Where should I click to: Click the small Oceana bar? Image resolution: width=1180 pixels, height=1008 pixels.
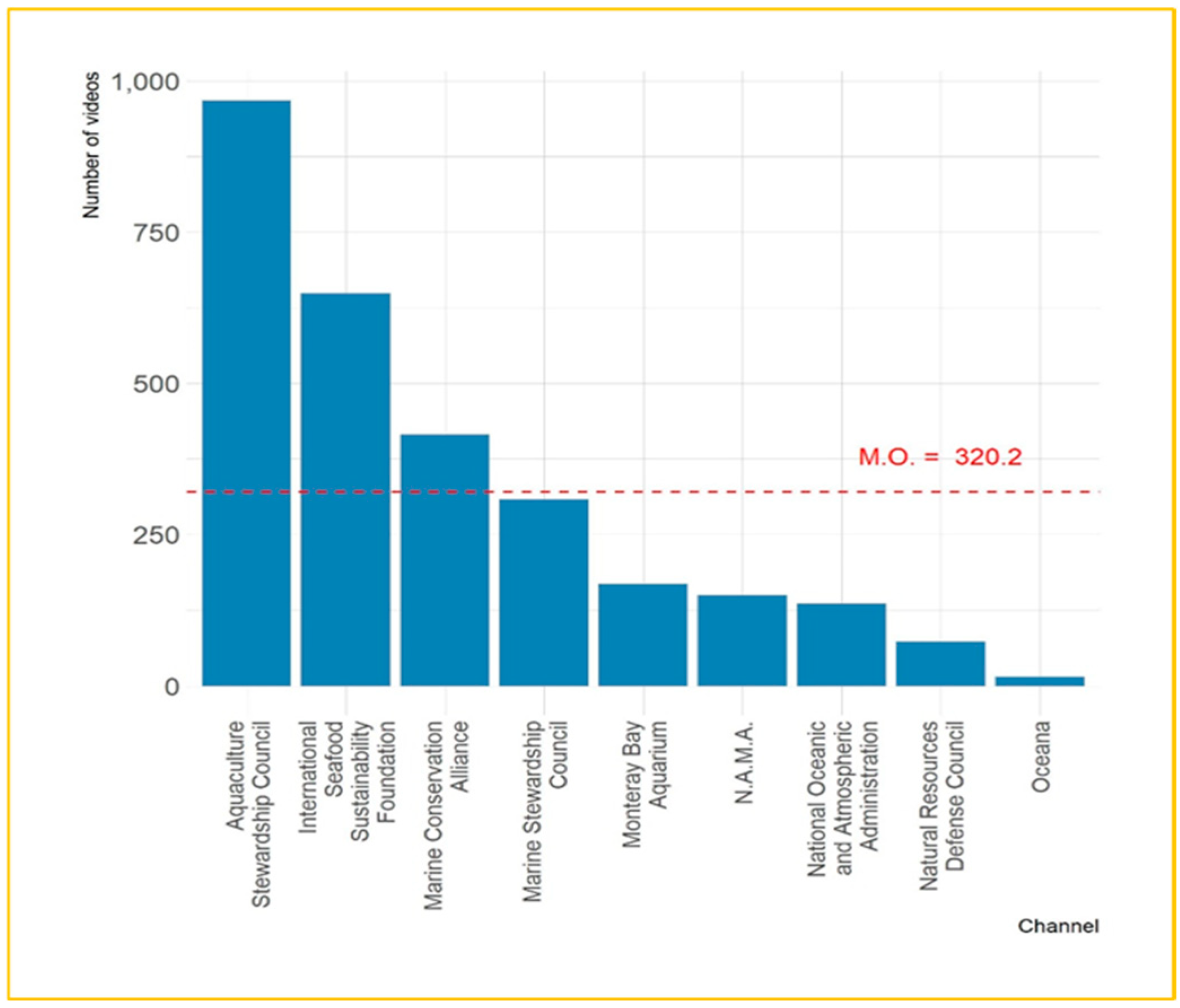coord(1039,681)
